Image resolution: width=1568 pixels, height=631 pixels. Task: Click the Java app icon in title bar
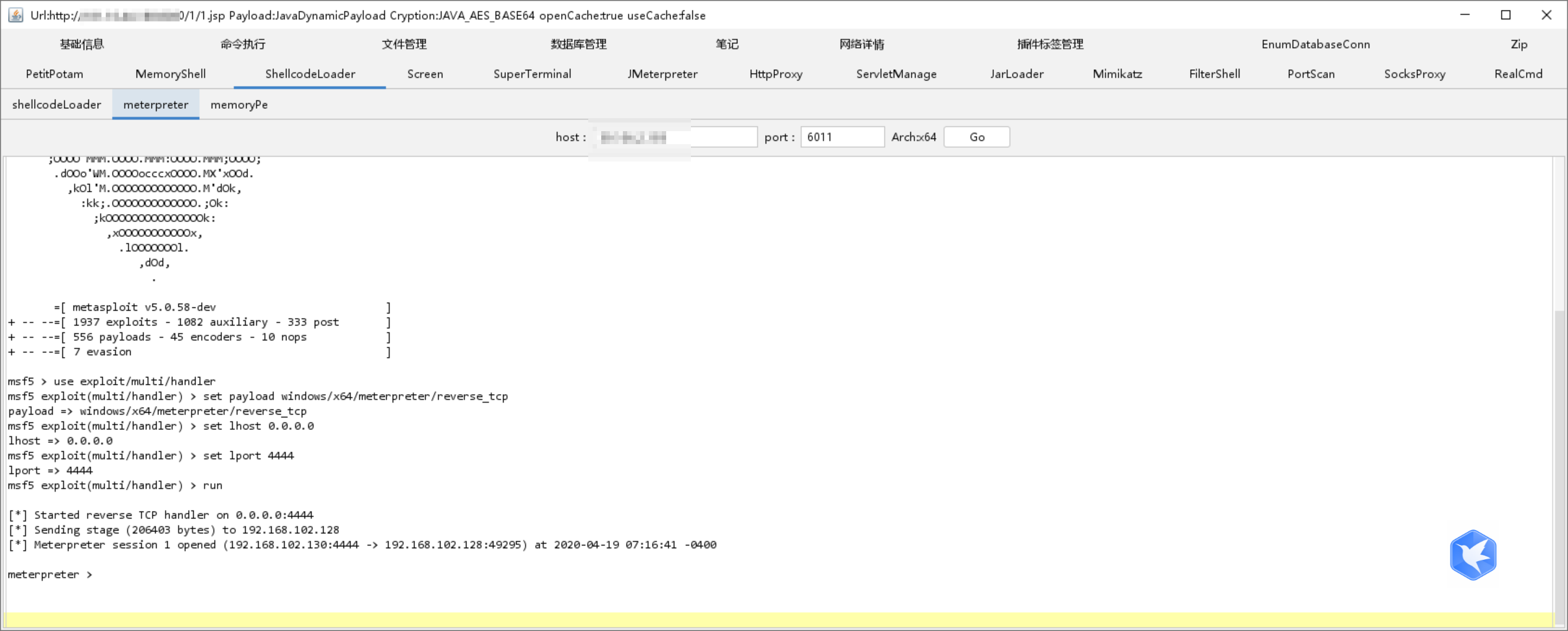[x=15, y=15]
